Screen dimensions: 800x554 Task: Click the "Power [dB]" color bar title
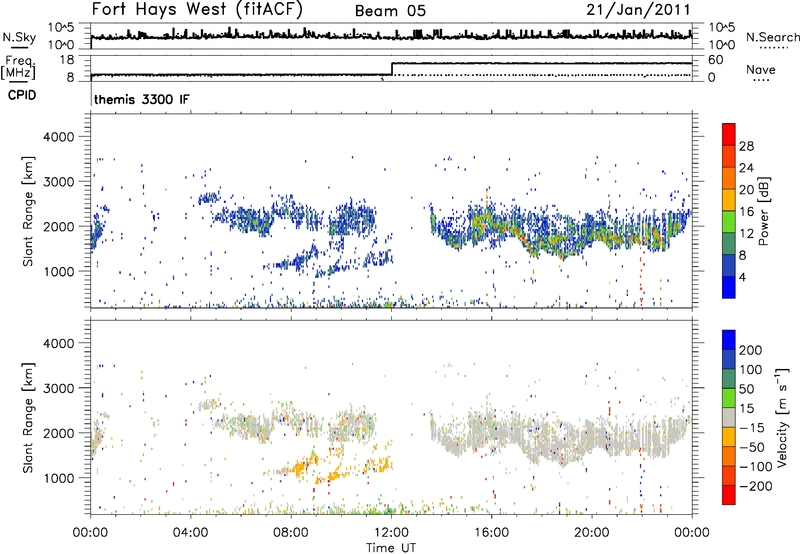[764, 211]
